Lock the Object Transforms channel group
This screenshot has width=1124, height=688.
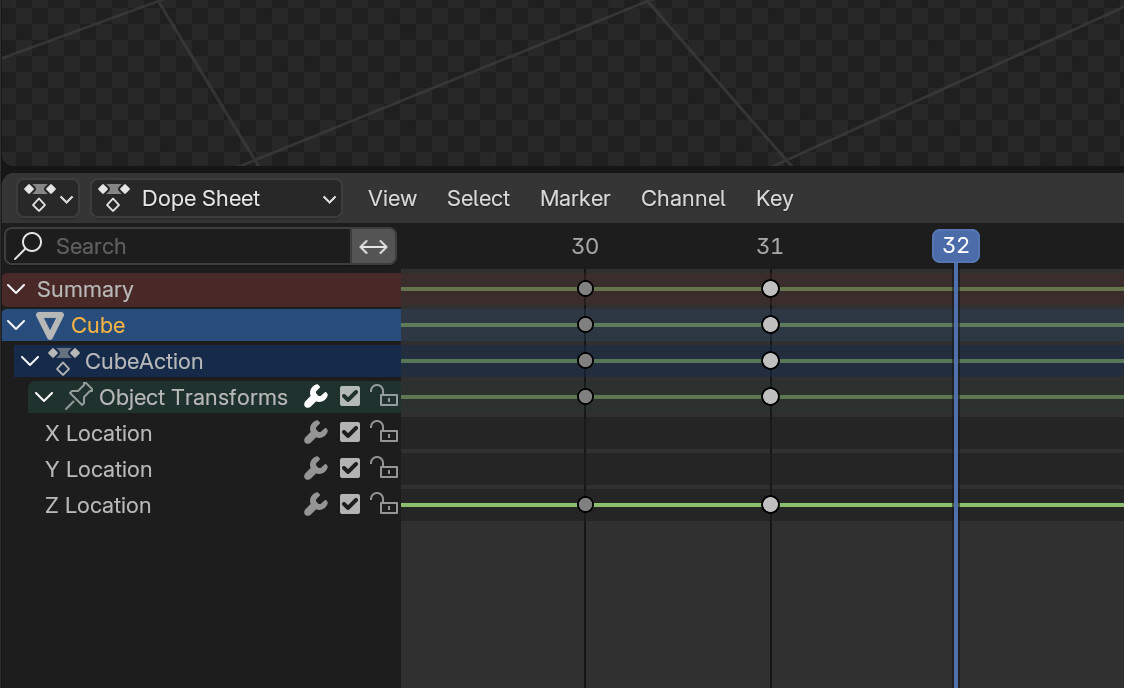tap(384, 396)
